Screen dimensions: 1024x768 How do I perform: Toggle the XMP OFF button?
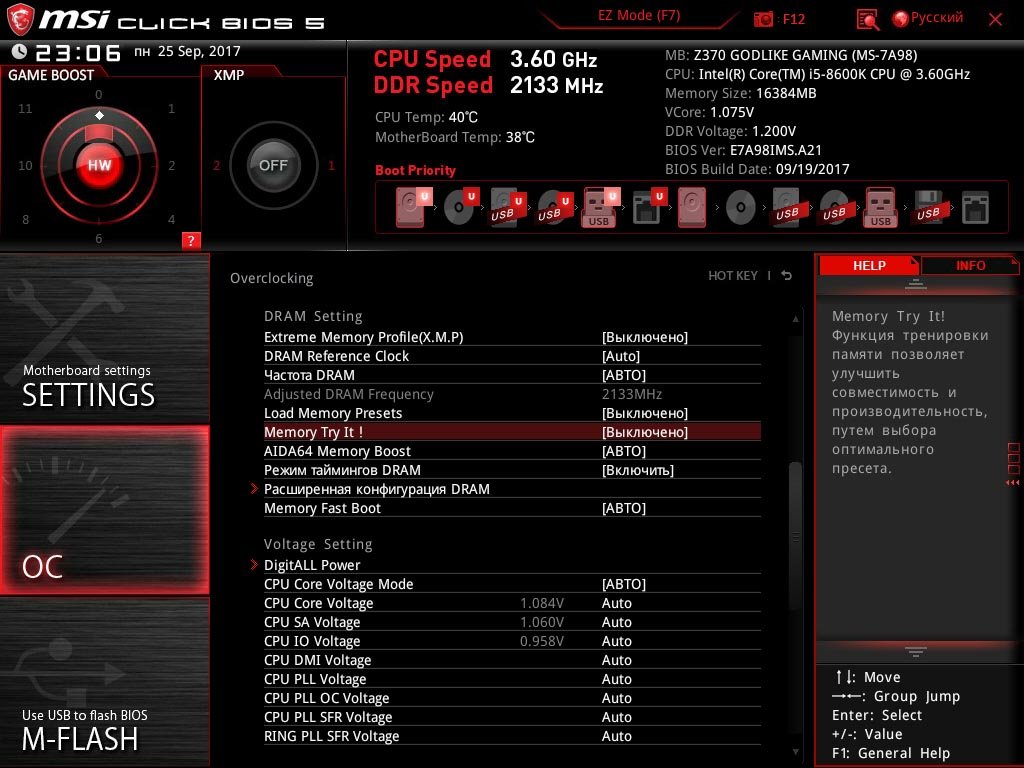(x=273, y=165)
